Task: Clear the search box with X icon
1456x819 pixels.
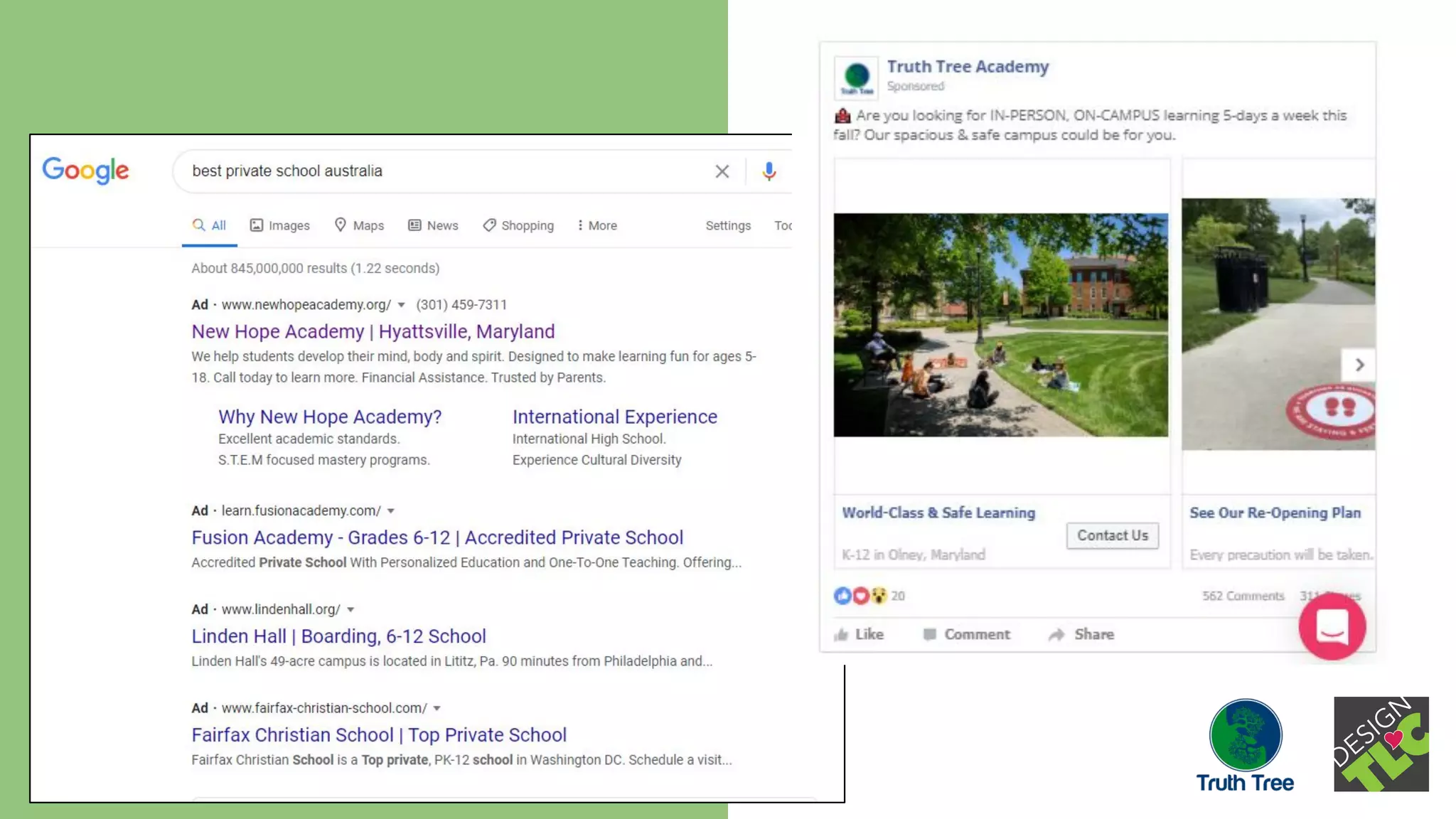Action: click(x=722, y=171)
